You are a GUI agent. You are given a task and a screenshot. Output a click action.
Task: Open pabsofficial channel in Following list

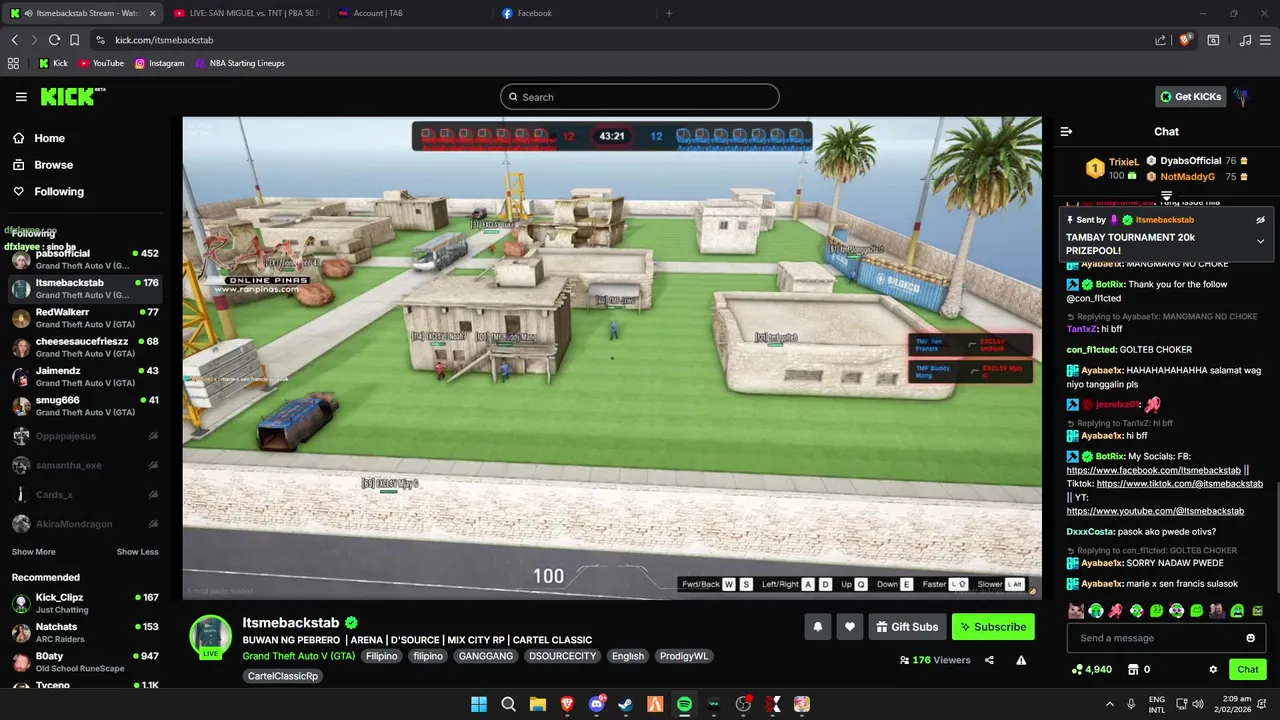pos(85,259)
